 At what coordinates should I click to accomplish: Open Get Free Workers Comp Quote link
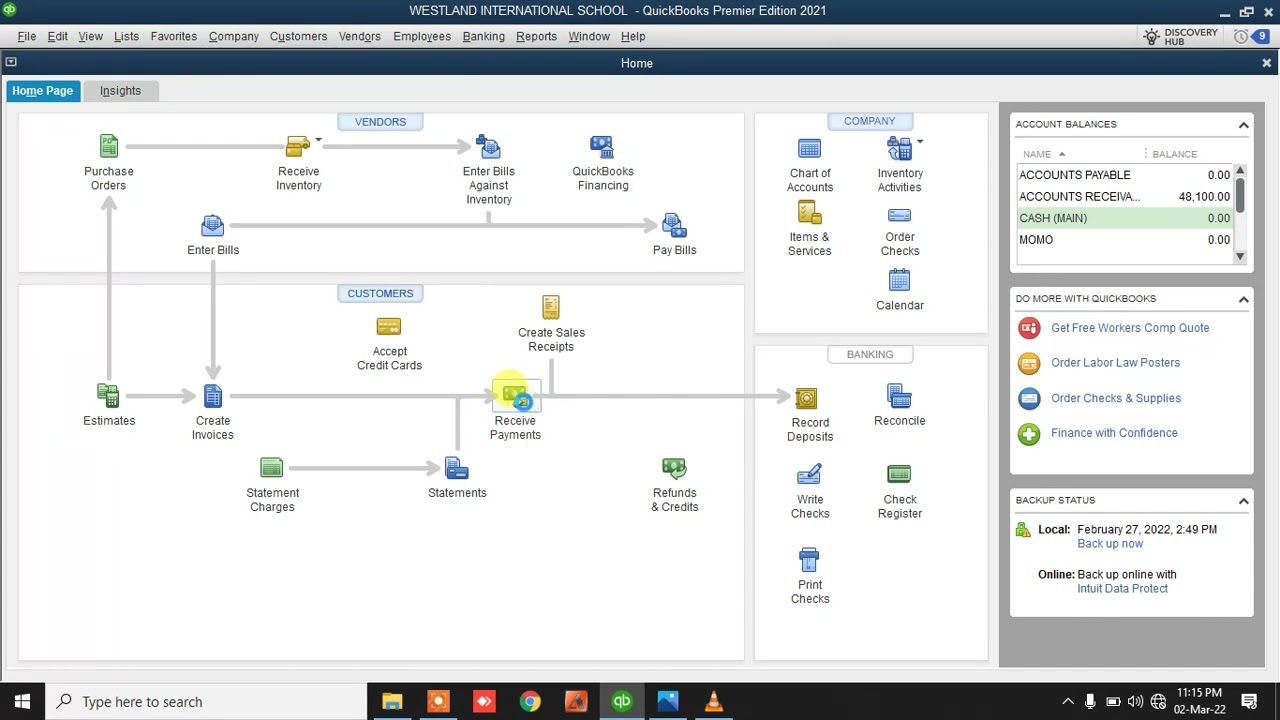tap(1130, 328)
